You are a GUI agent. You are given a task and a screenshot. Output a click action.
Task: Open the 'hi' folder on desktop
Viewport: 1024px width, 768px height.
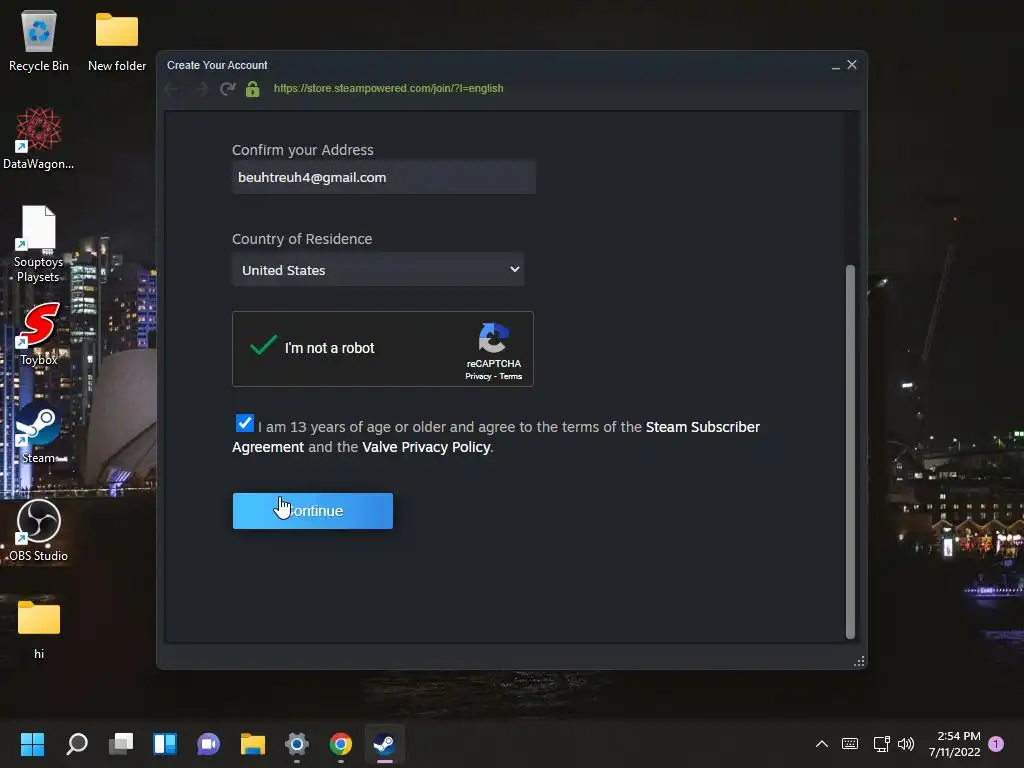coord(39,628)
